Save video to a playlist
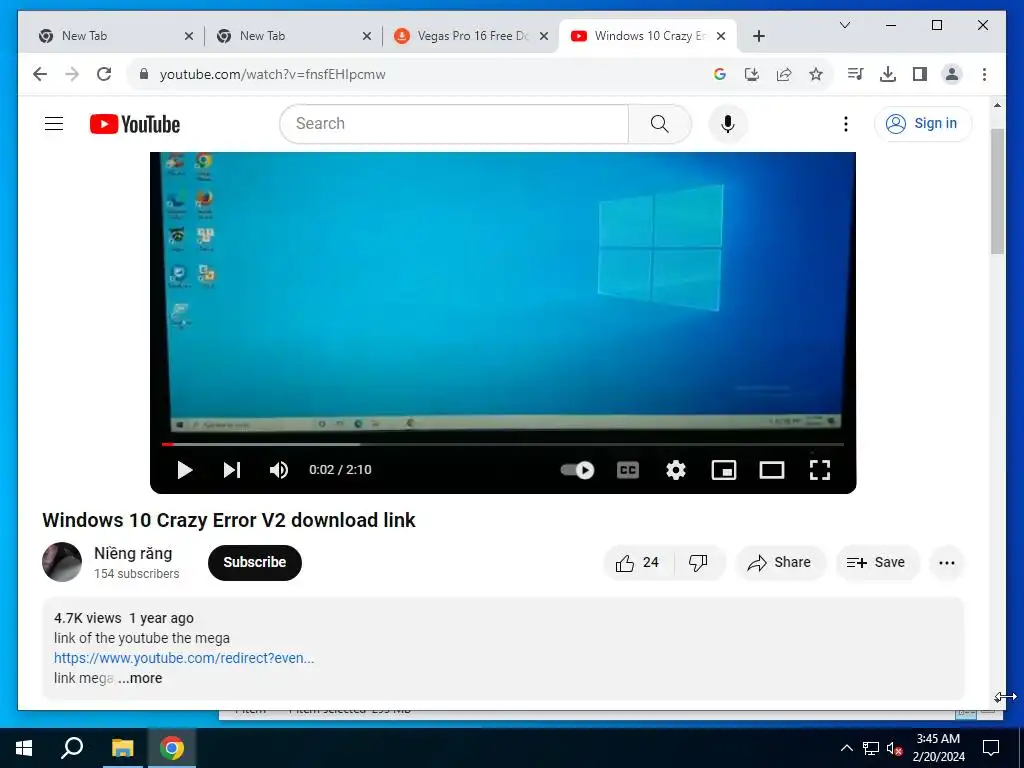 pos(877,562)
